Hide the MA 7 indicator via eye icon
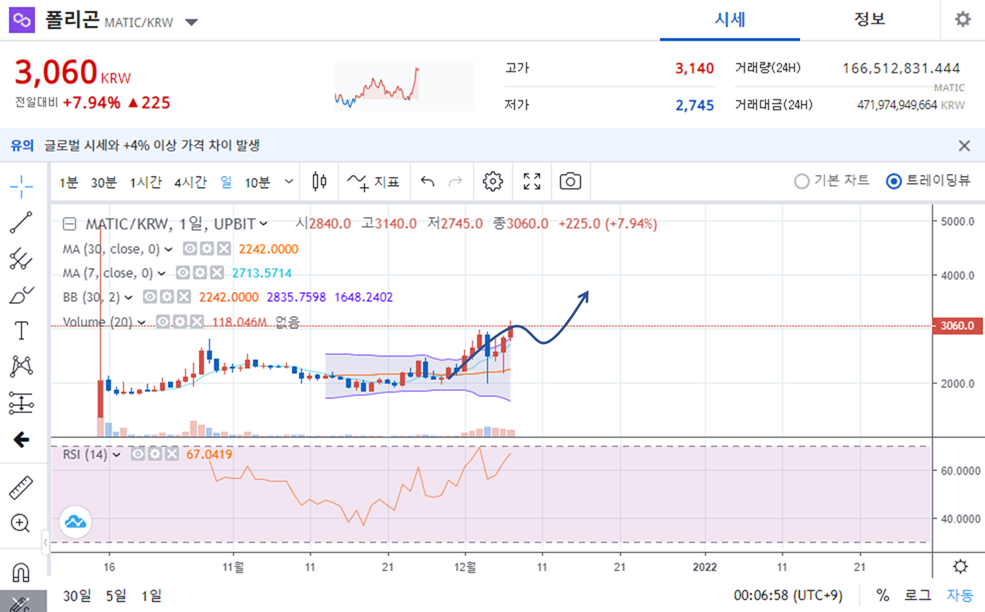This screenshot has width=985, height=612. (183, 273)
